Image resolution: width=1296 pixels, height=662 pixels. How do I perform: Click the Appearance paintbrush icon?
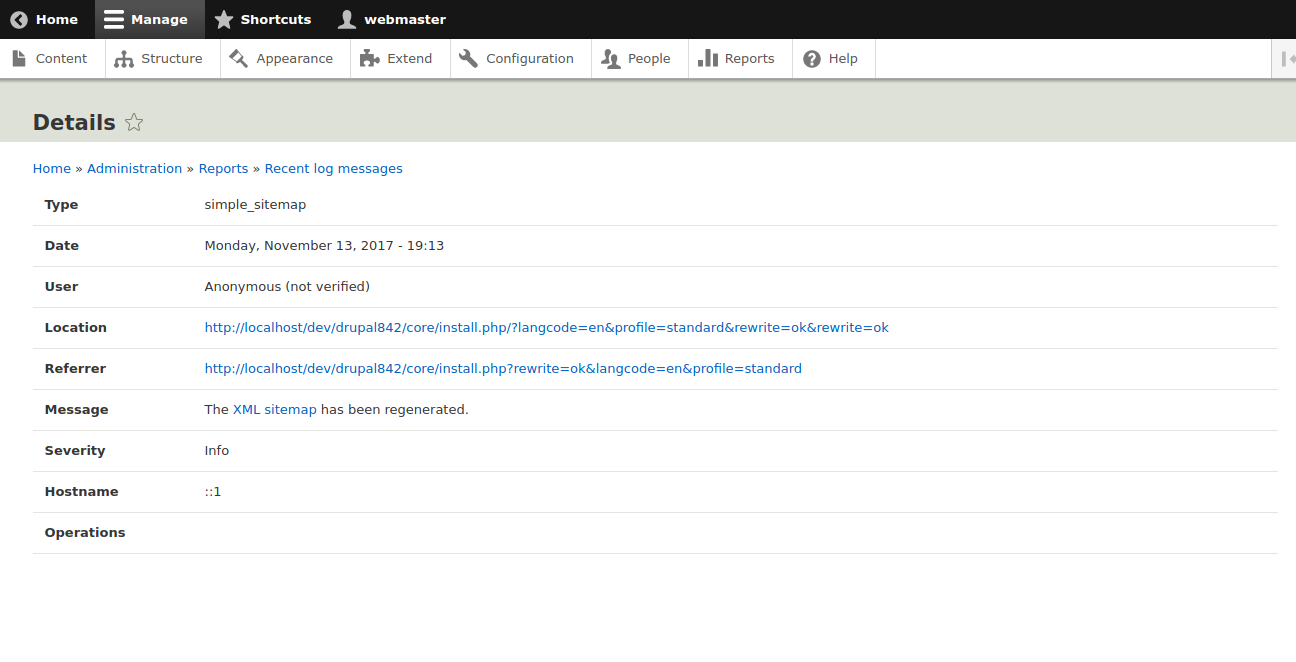[238, 58]
